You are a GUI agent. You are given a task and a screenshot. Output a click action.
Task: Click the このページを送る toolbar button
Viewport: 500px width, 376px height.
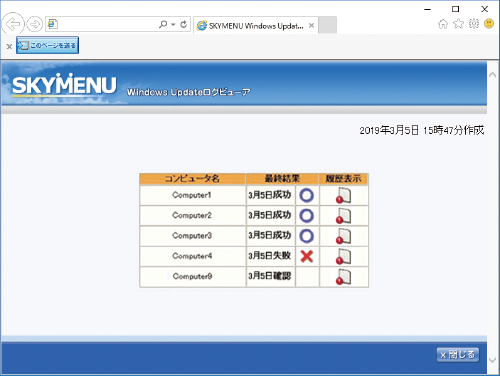[47, 45]
